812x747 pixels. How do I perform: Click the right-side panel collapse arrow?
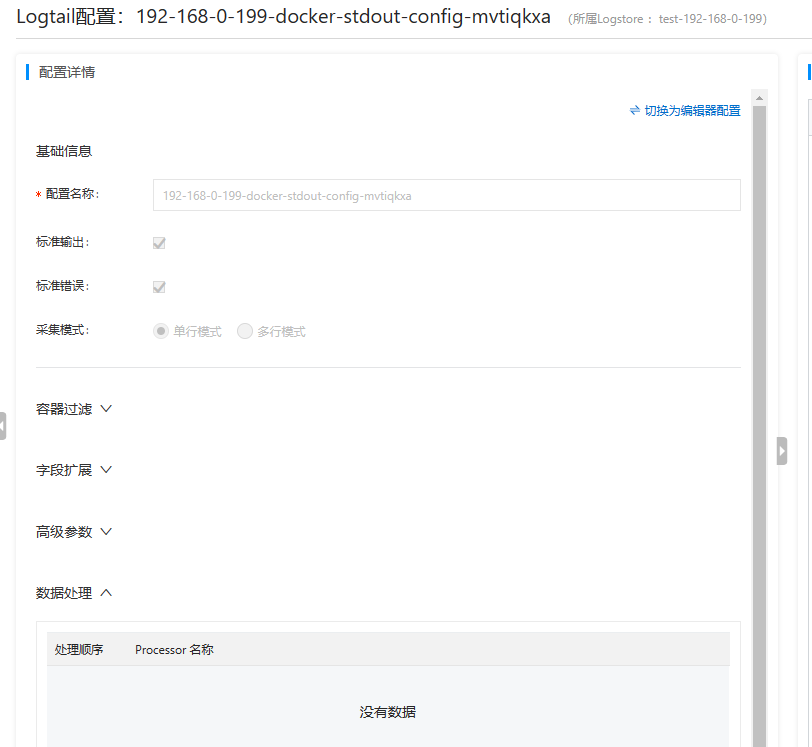pos(782,451)
